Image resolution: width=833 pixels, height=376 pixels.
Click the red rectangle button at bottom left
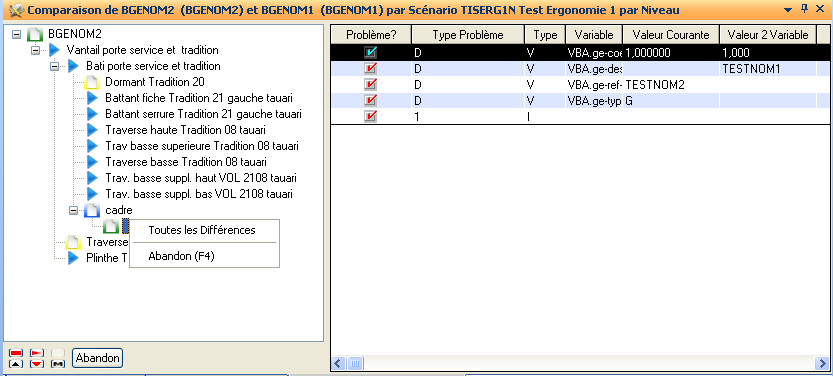(16, 353)
